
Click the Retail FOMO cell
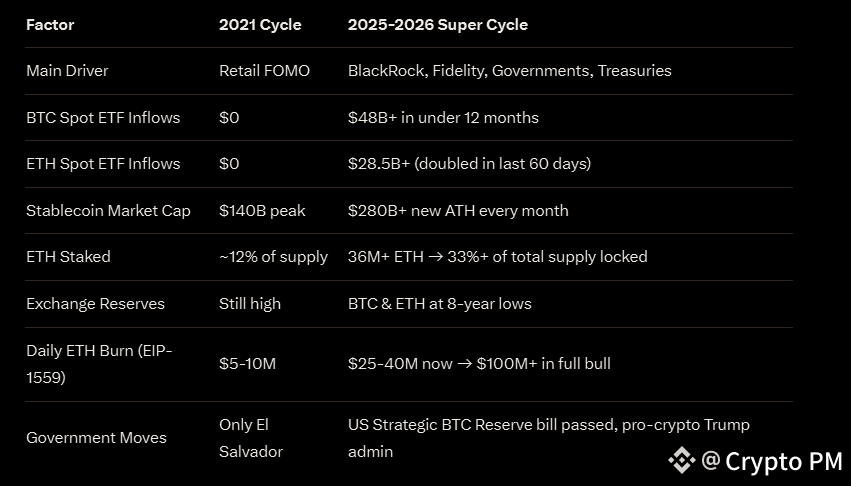(264, 71)
